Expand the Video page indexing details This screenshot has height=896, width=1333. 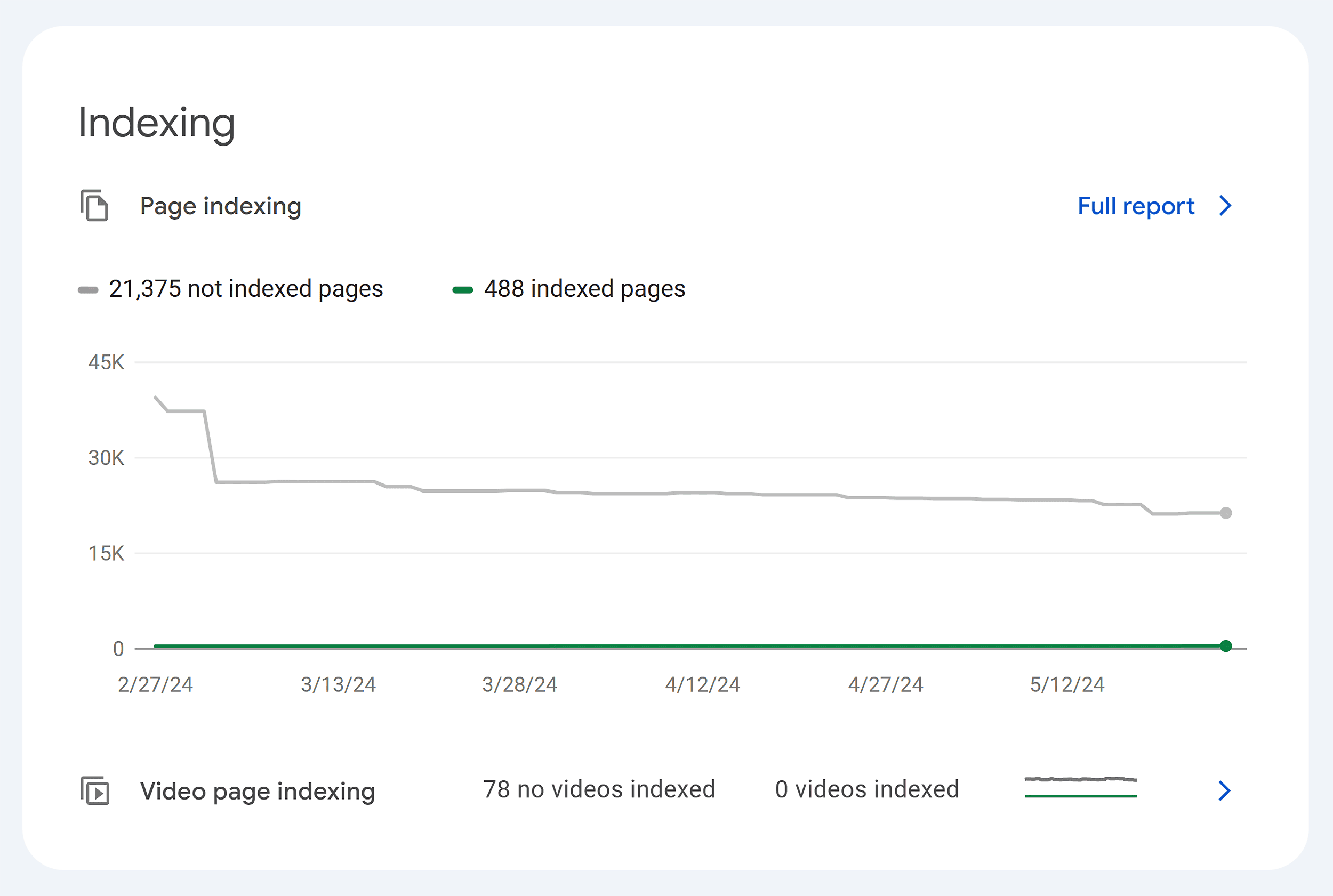(x=1224, y=791)
